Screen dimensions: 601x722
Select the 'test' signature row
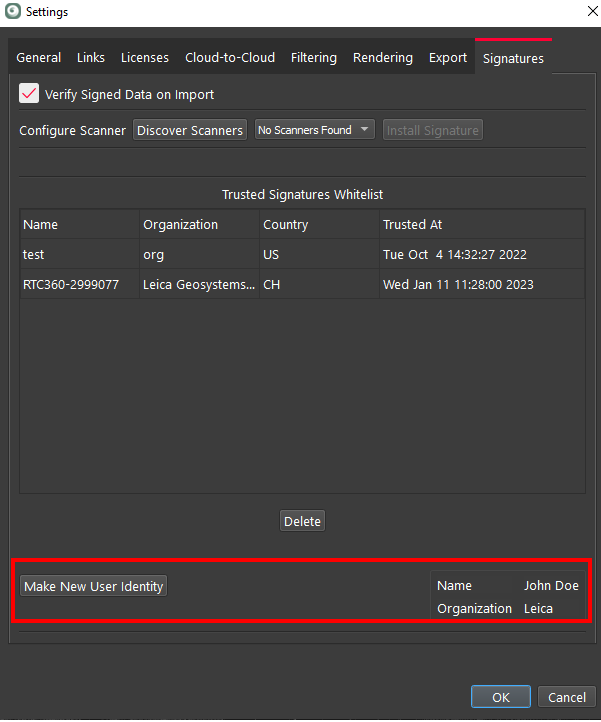coord(80,255)
